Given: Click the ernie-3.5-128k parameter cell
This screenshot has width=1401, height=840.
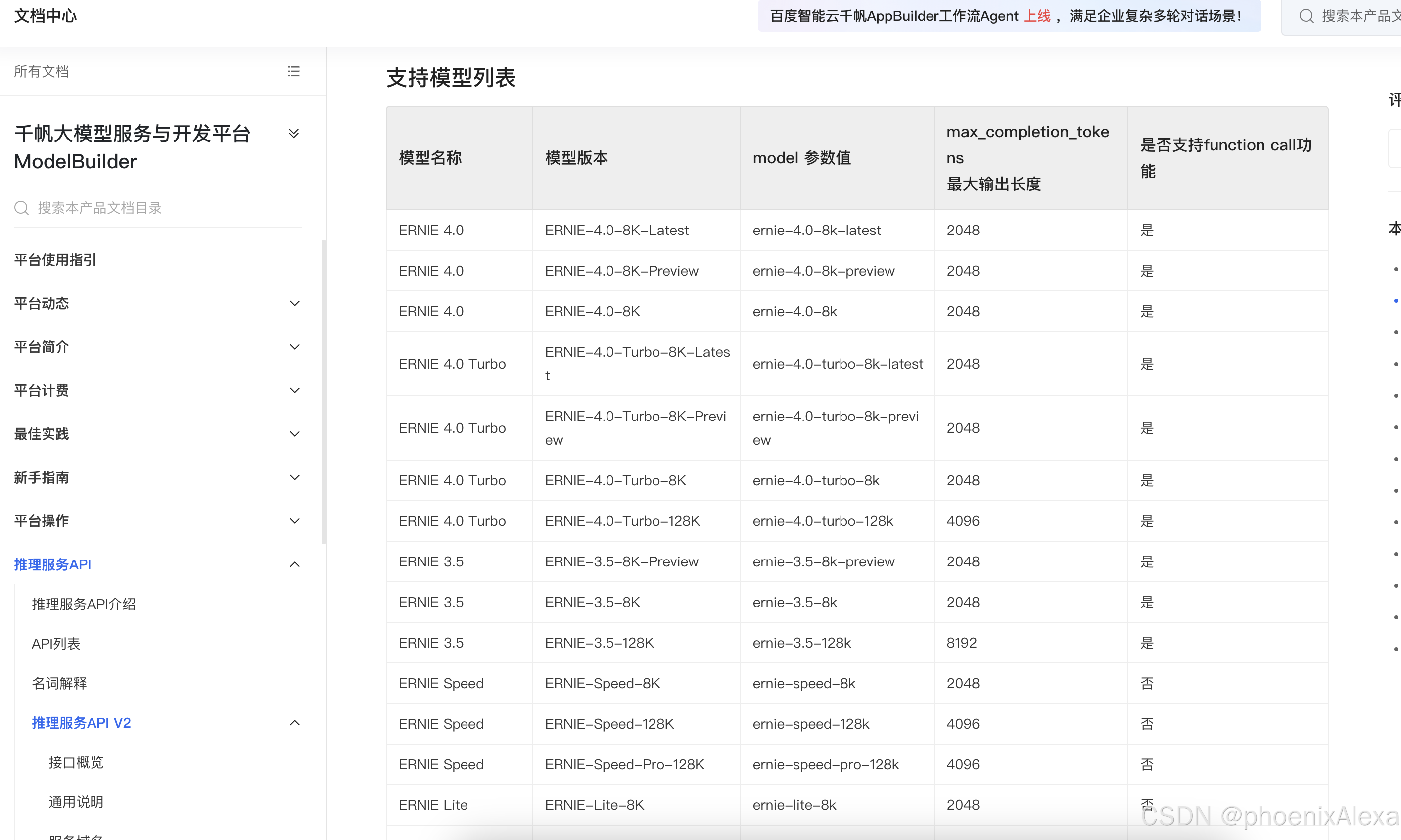Looking at the screenshot, I should [837, 643].
